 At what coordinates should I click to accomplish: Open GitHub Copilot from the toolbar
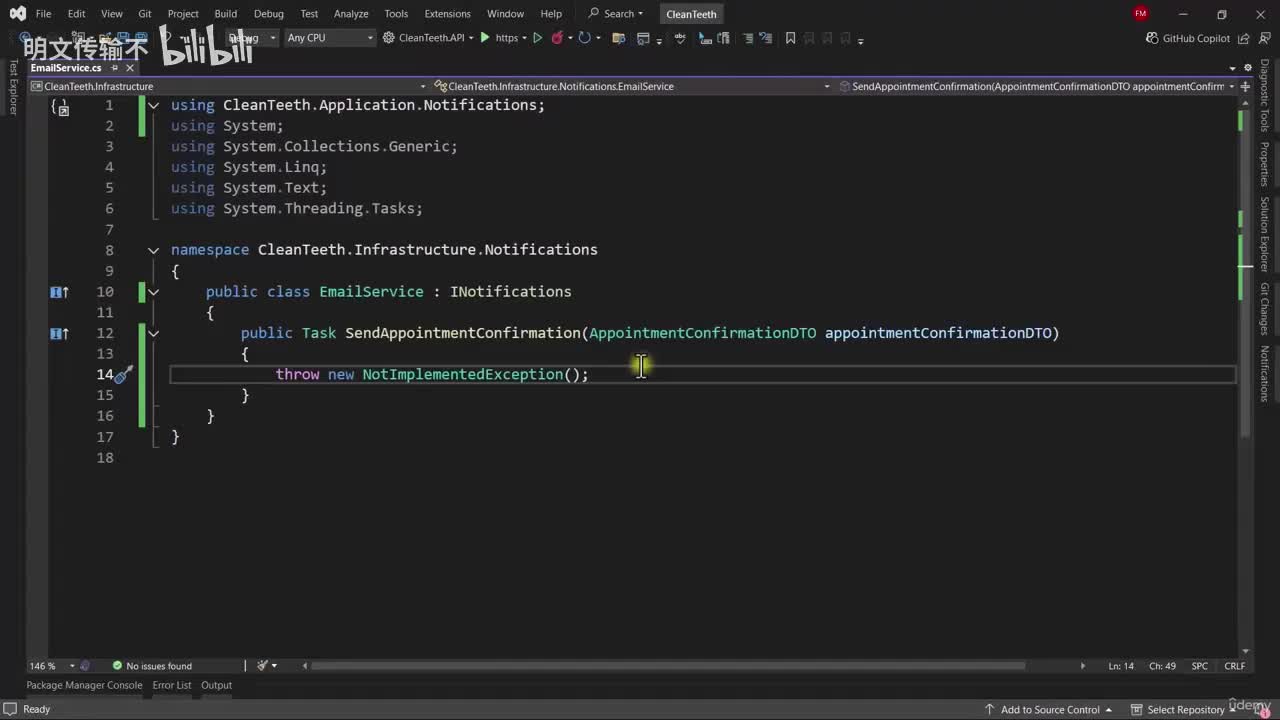(x=1188, y=38)
